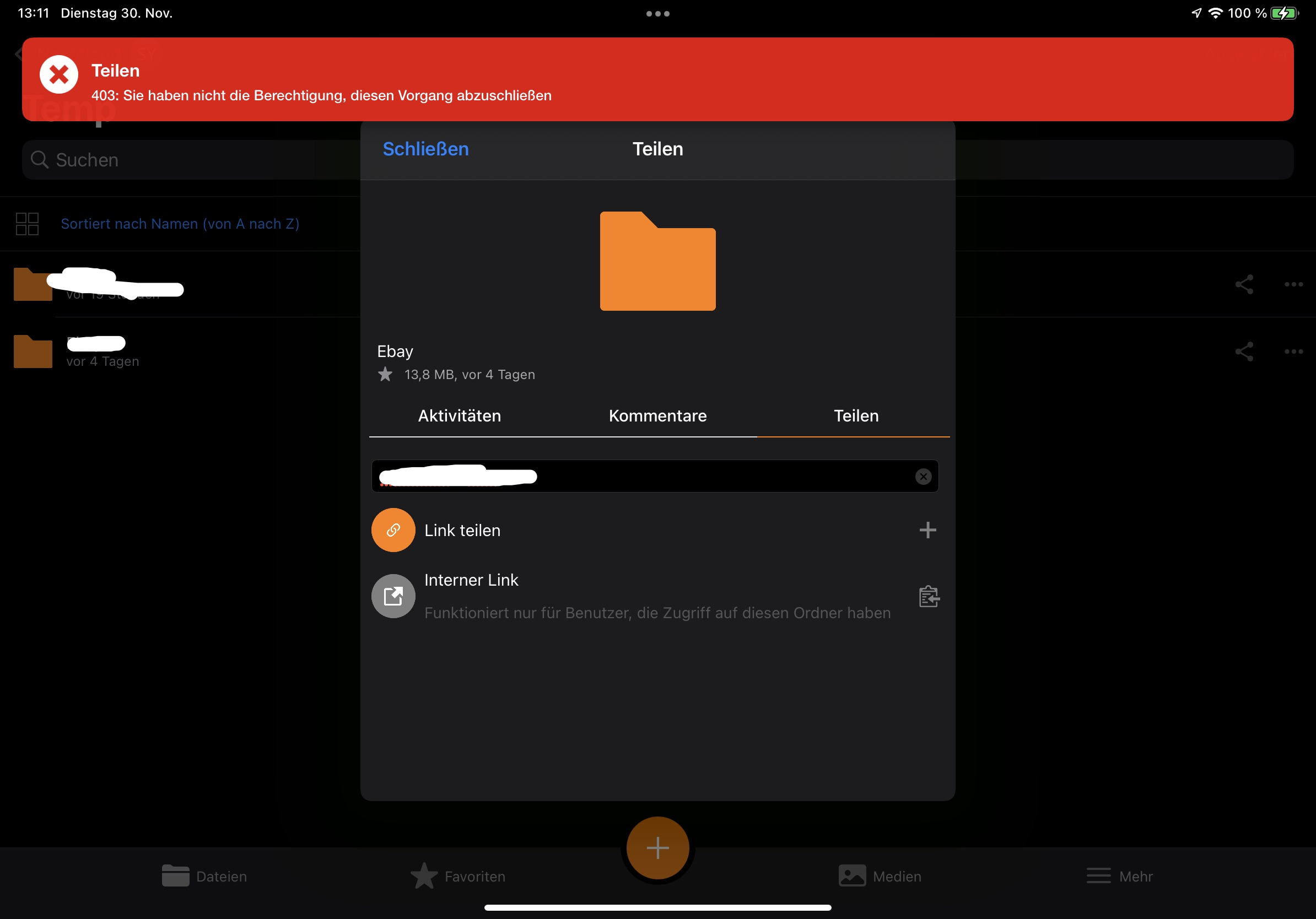Tap Schließen to close the Teilen dialog
The height and width of the screenshot is (919, 1316).
click(x=425, y=149)
